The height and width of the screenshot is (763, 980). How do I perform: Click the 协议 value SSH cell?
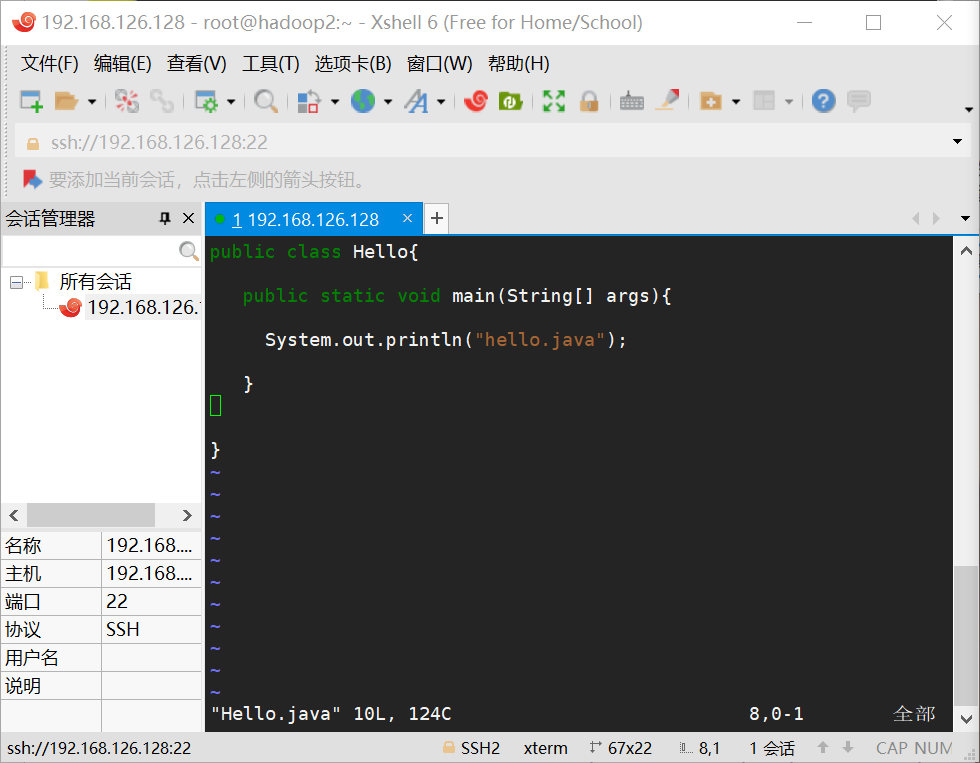[x=151, y=629]
